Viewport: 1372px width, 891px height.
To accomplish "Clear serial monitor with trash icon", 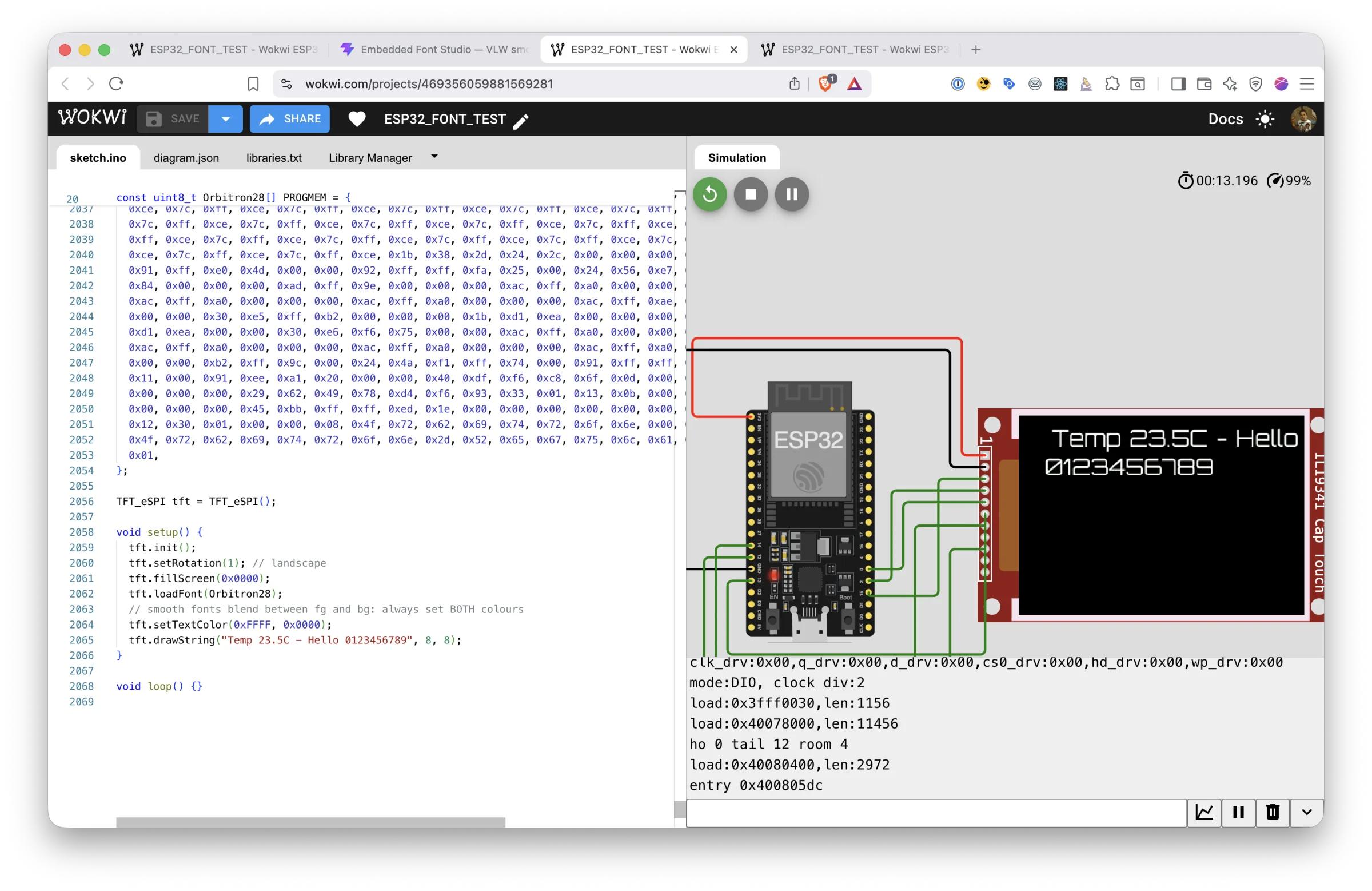I will (x=1273, y=812).
